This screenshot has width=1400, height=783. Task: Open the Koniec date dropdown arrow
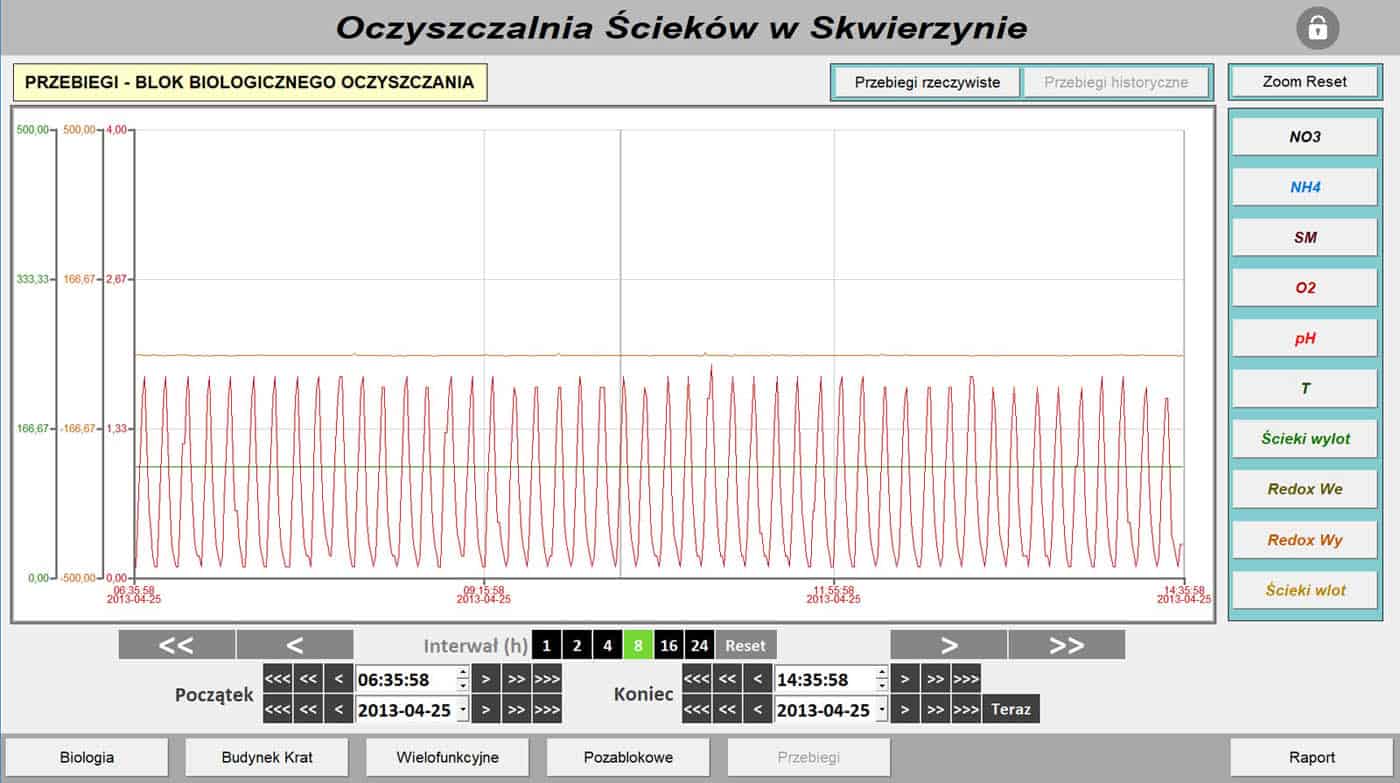tap(880, 710)
